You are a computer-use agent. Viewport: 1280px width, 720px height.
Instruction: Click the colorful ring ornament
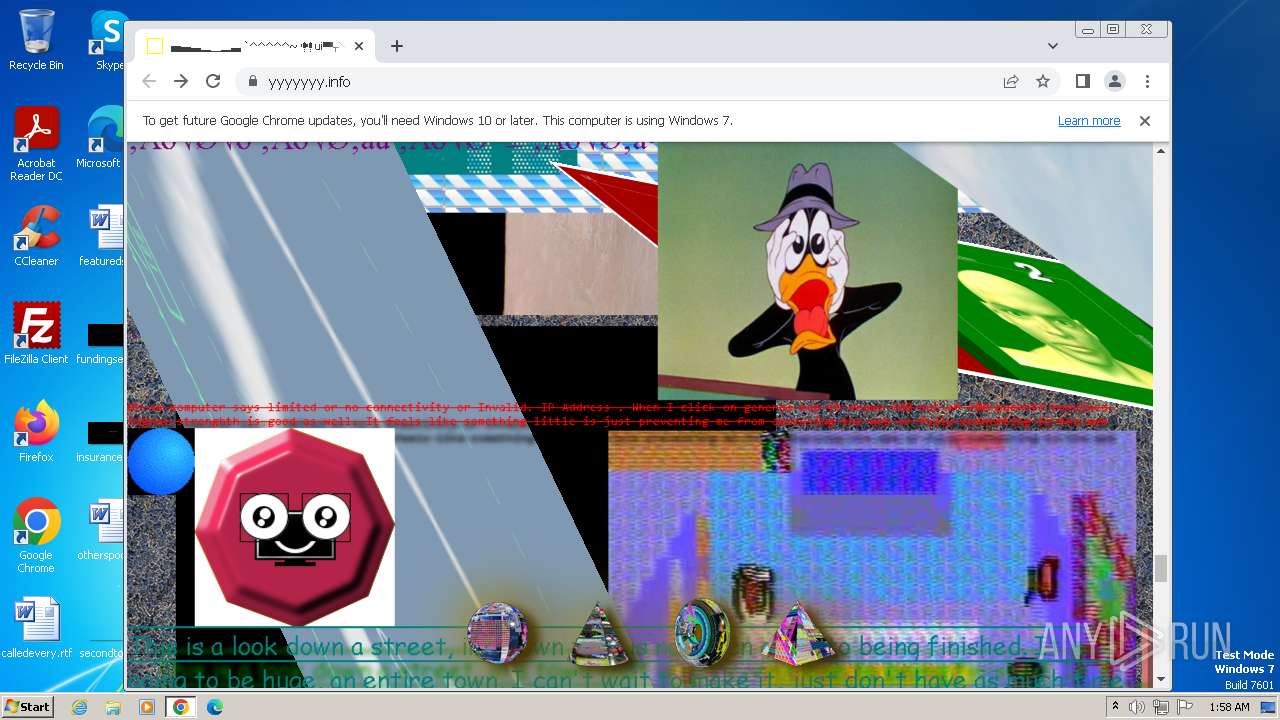point(701,632)
